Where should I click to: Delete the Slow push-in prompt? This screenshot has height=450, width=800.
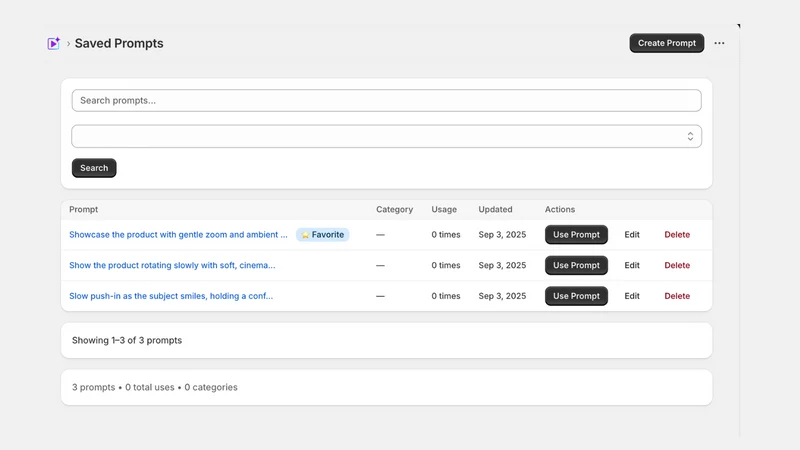677,296
